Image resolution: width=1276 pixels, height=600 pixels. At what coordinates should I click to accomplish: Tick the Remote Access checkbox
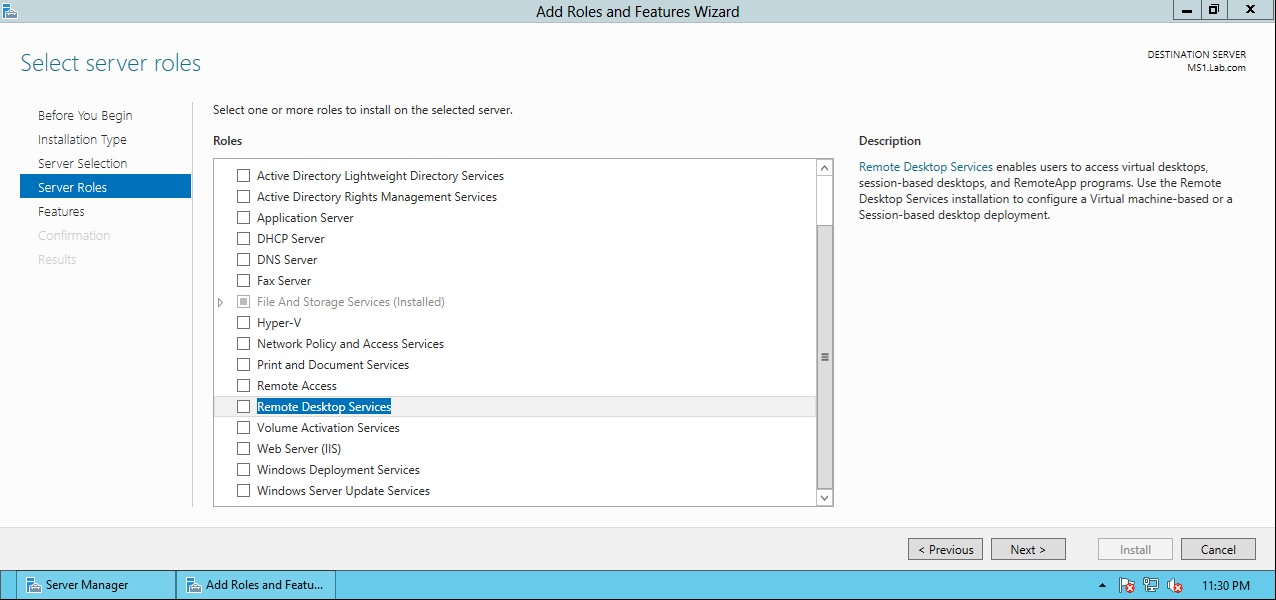point(243,386)
